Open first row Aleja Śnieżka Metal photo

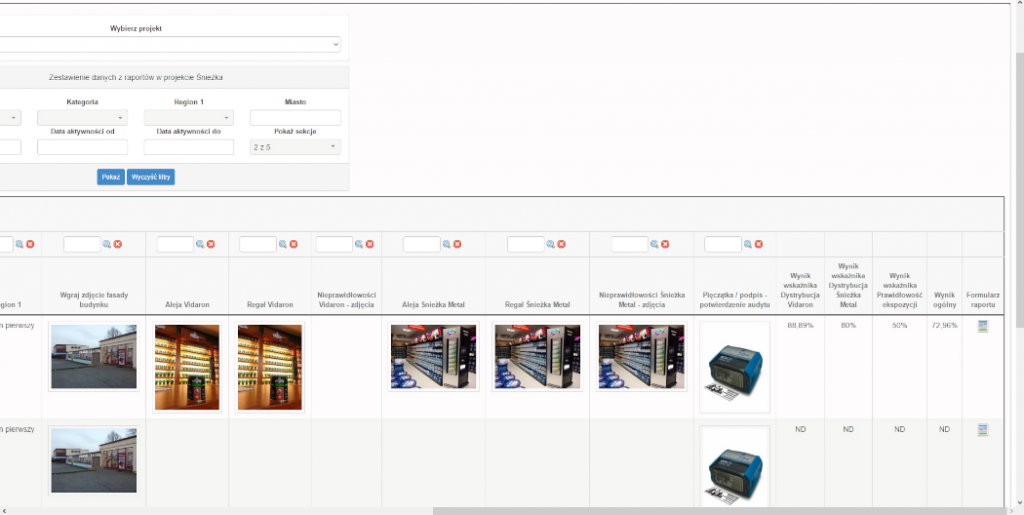(433, 356)
